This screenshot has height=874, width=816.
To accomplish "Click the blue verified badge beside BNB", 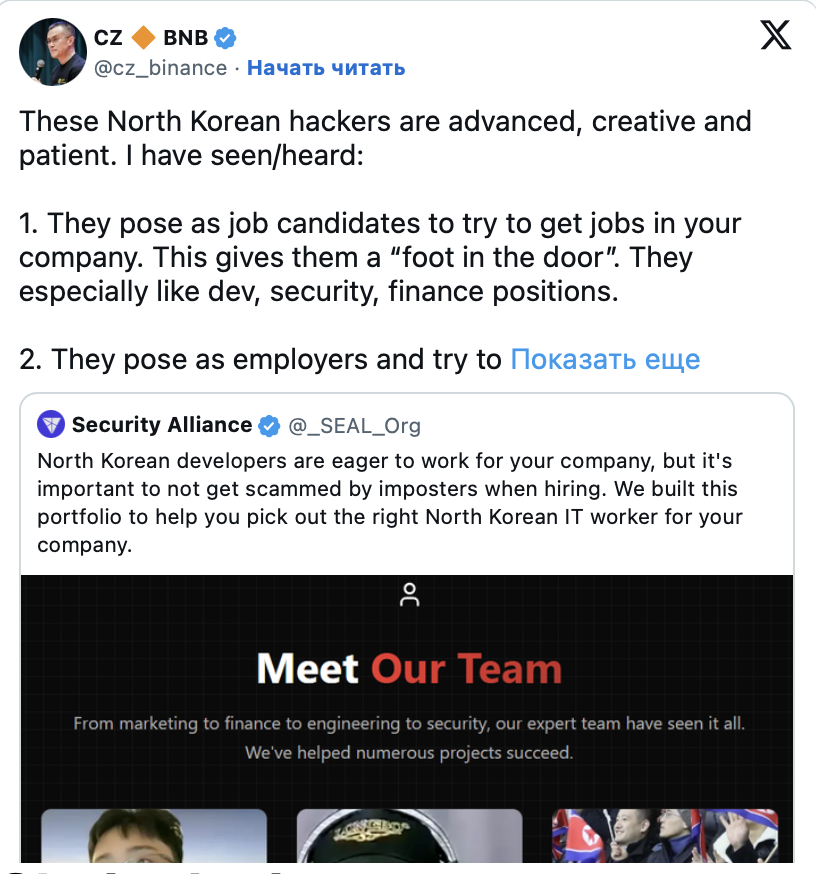I will pos(226,38).
